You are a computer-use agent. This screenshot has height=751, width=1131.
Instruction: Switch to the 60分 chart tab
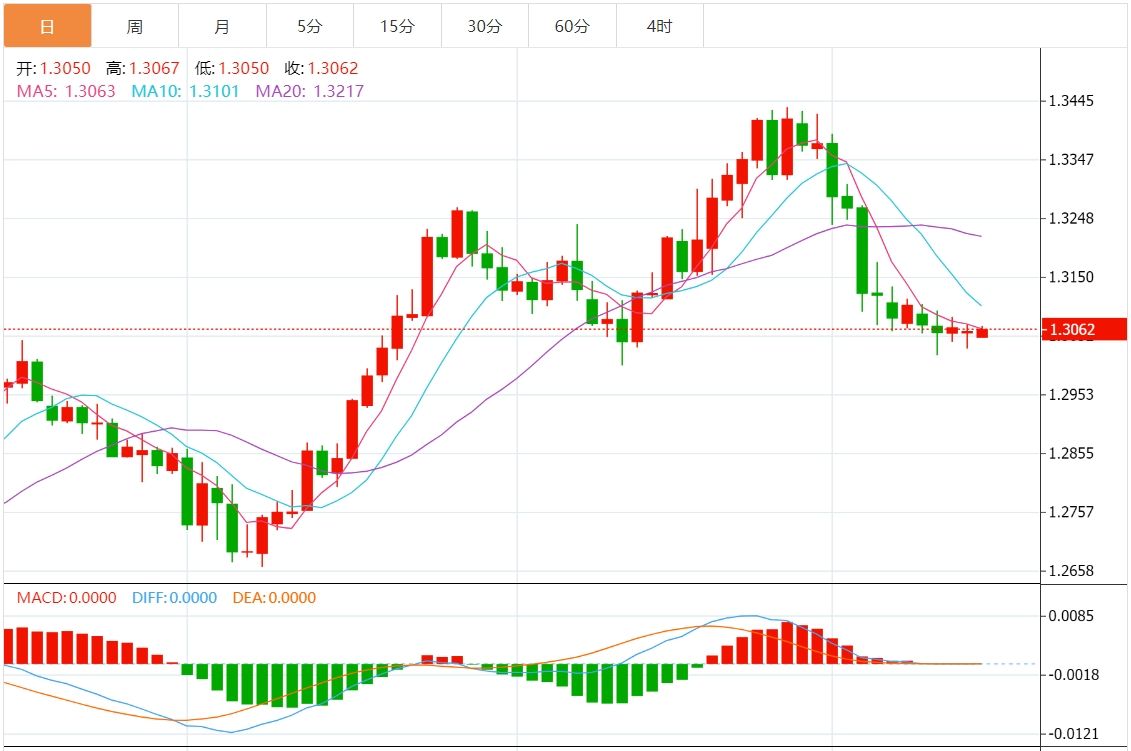pyautogui.click(x=572, y=26)
